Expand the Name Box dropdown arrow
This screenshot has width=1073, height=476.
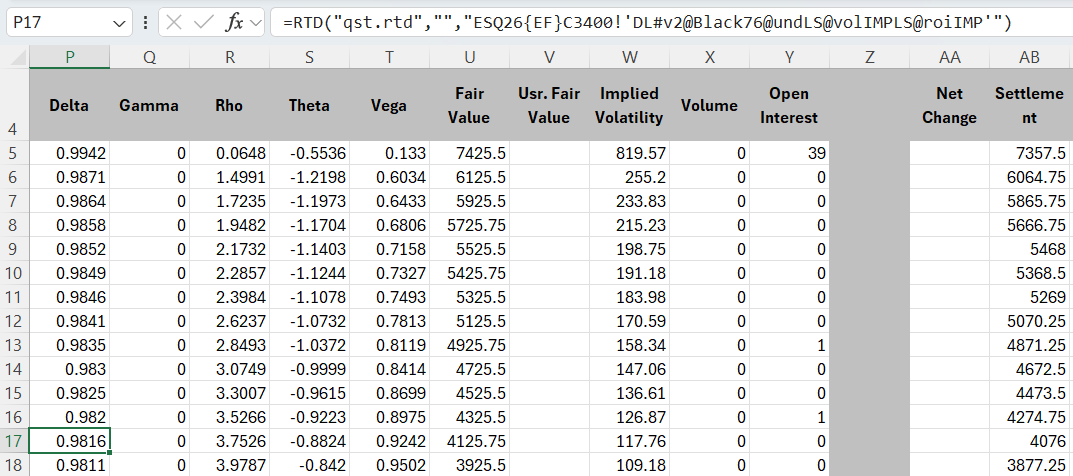coord(118,23)
